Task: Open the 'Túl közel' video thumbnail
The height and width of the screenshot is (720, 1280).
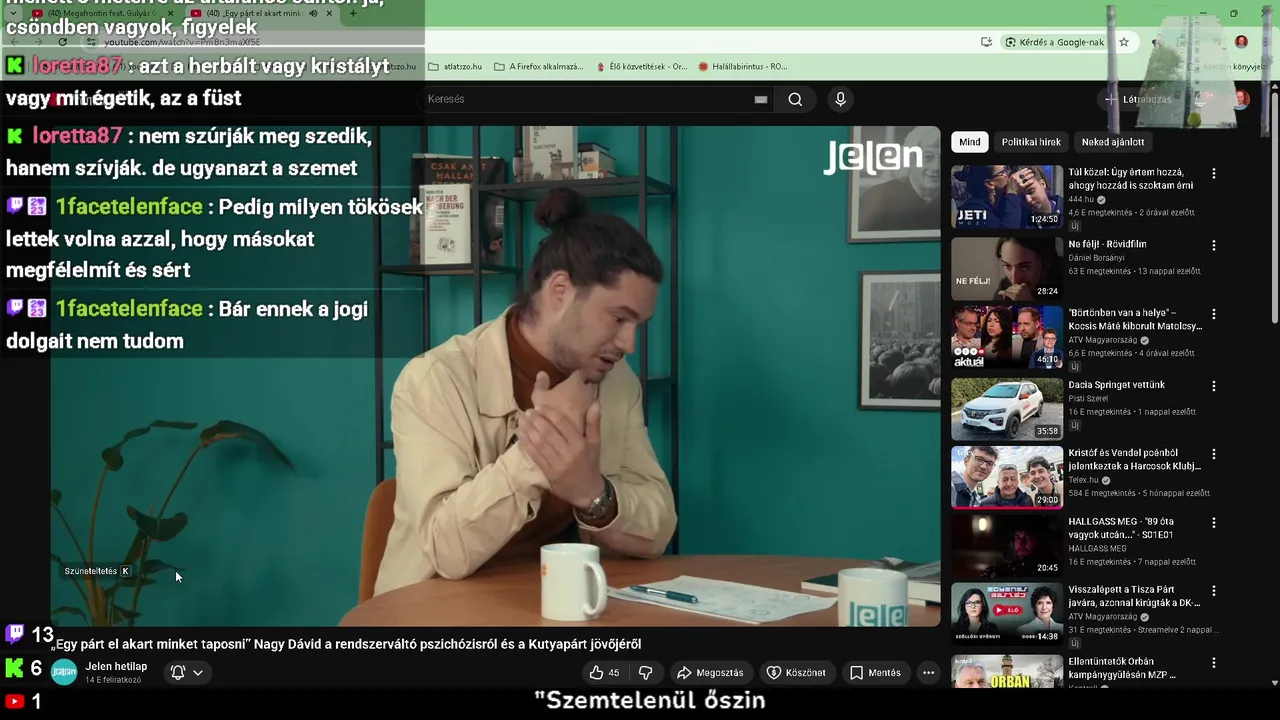Action: pyautogui.click(x=1007, y=197)
